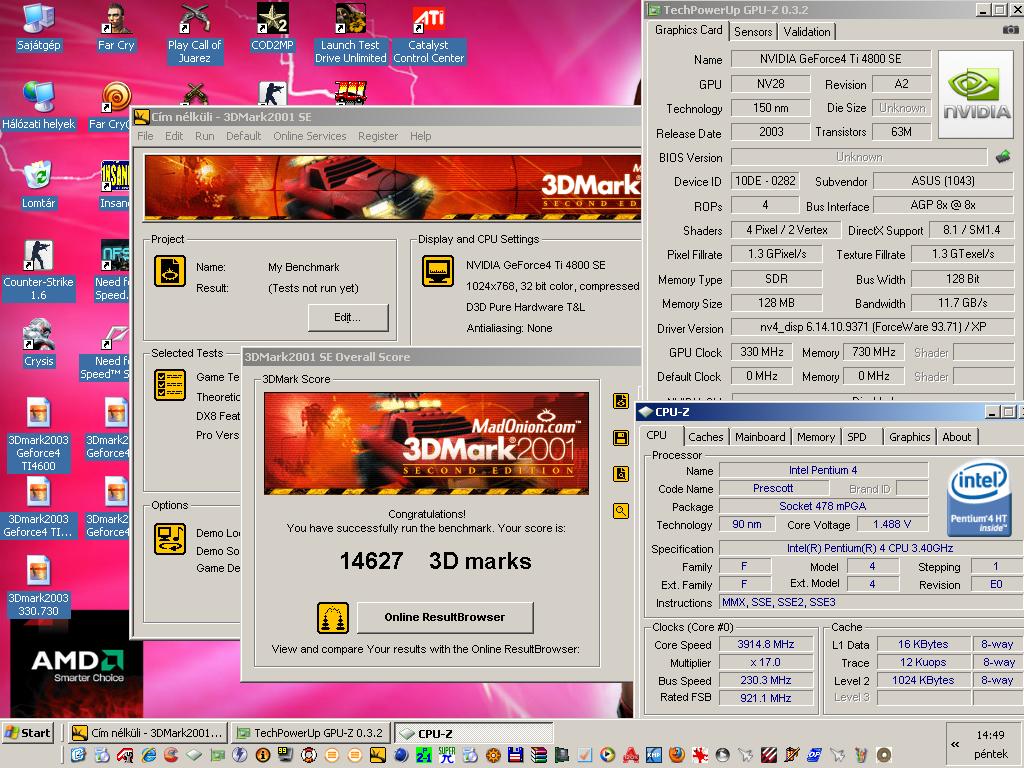Viewport: 1024px width, 768px height.
Task: Click the GPU-Z camera screenshot icon
Action: (x=1010, y=30)
